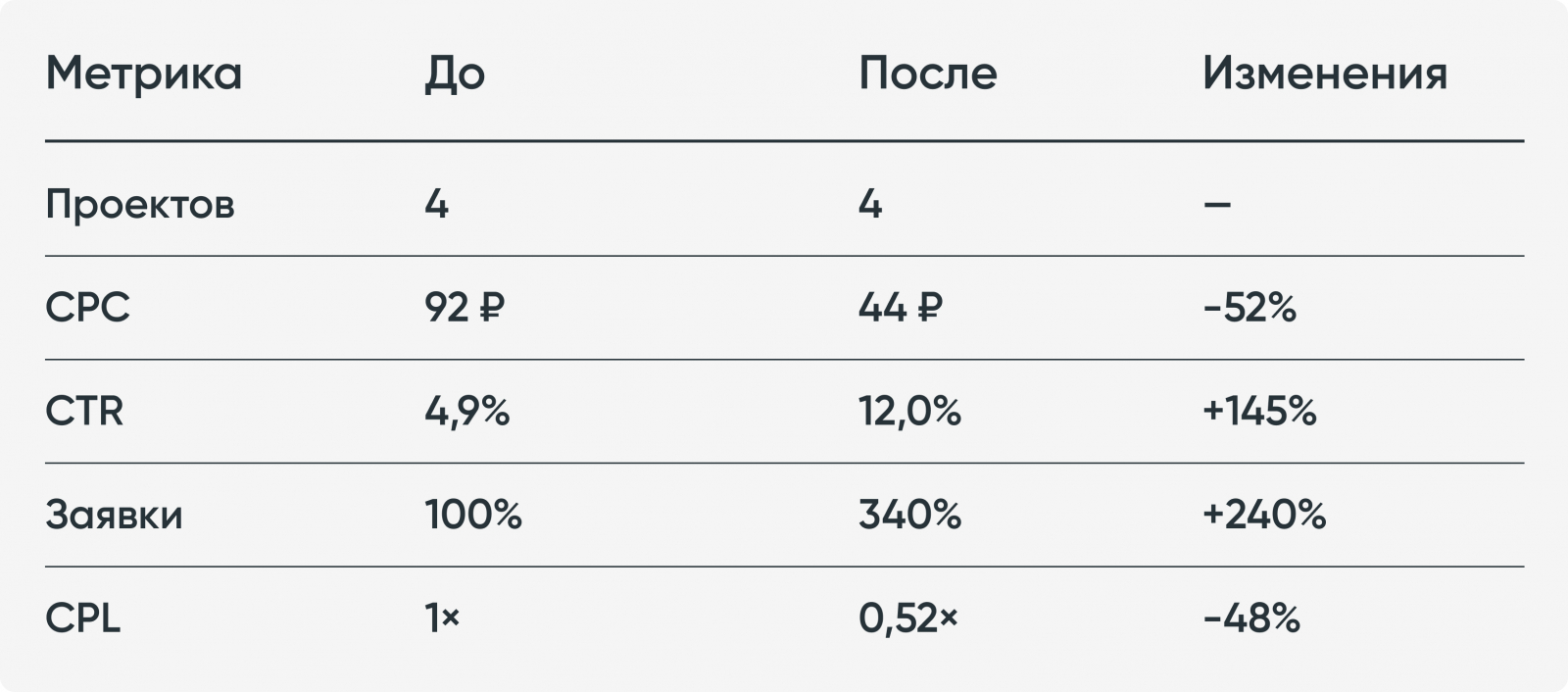Select the "4,9%" CTR value
The image size is (1568, 692).
[466, 412]
